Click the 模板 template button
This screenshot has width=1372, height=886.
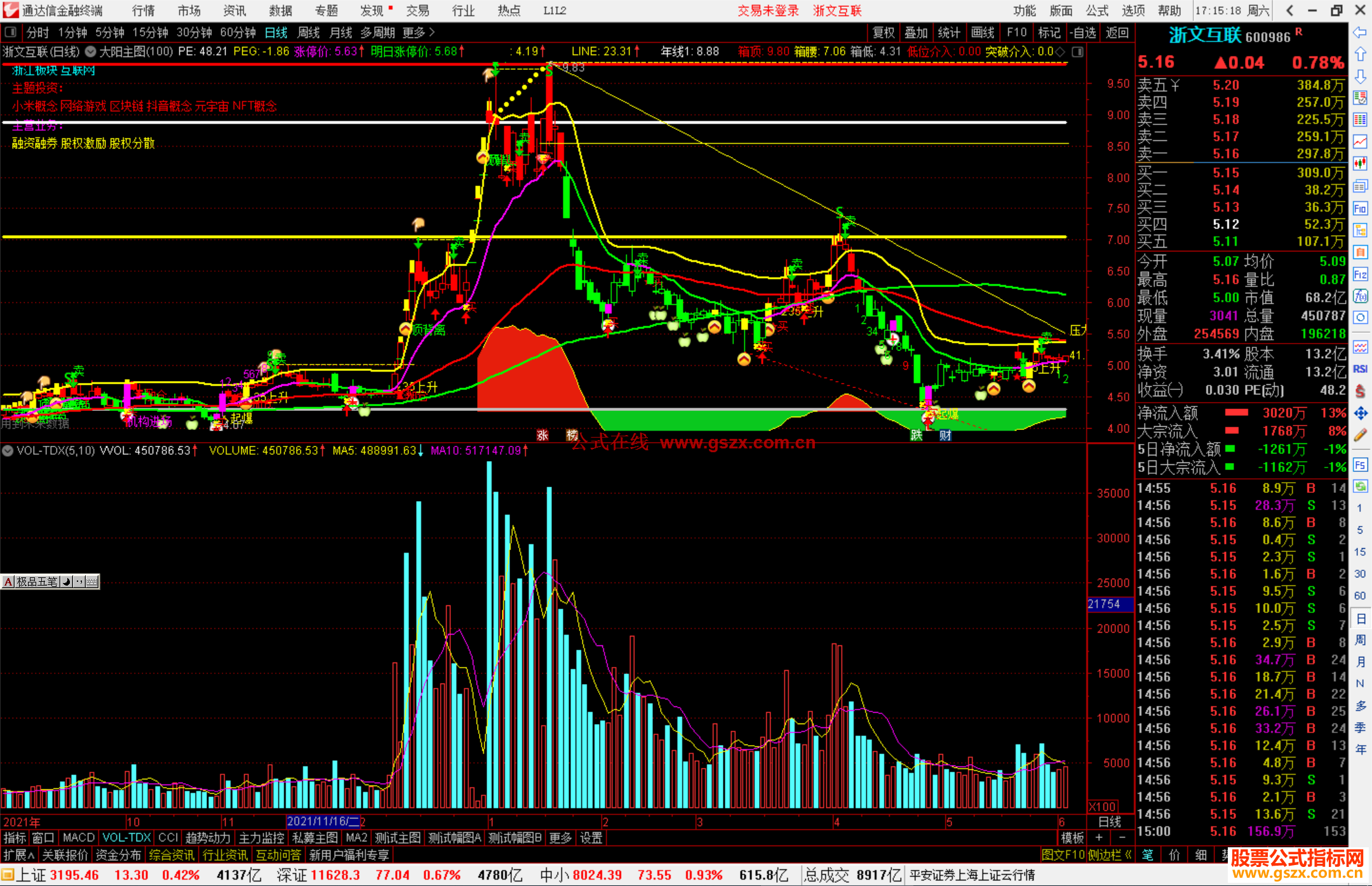[x=1073, y=838]
